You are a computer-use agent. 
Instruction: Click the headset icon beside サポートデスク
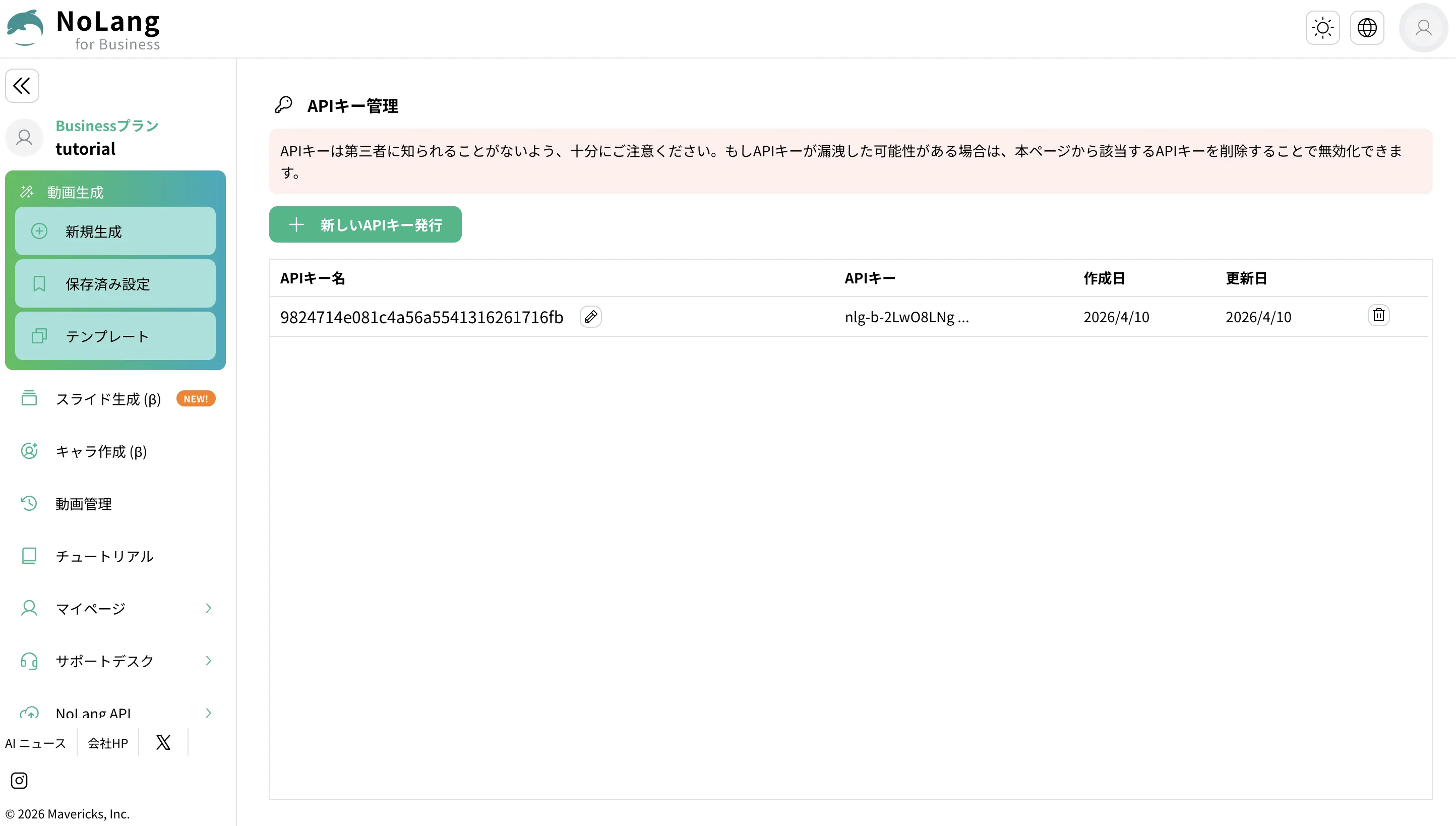[x=29, y=661]
